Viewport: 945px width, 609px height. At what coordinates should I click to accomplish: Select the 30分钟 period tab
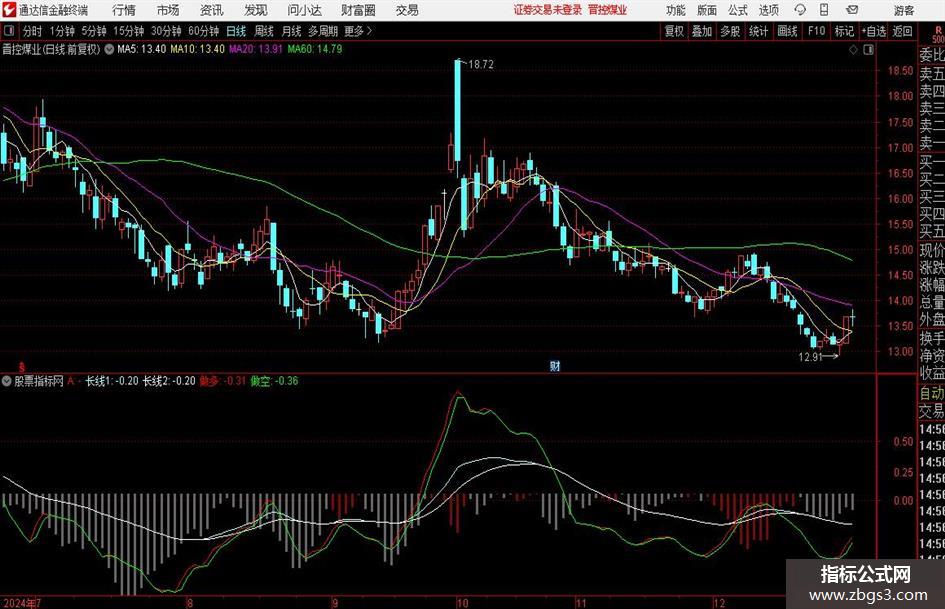(166, 31)
